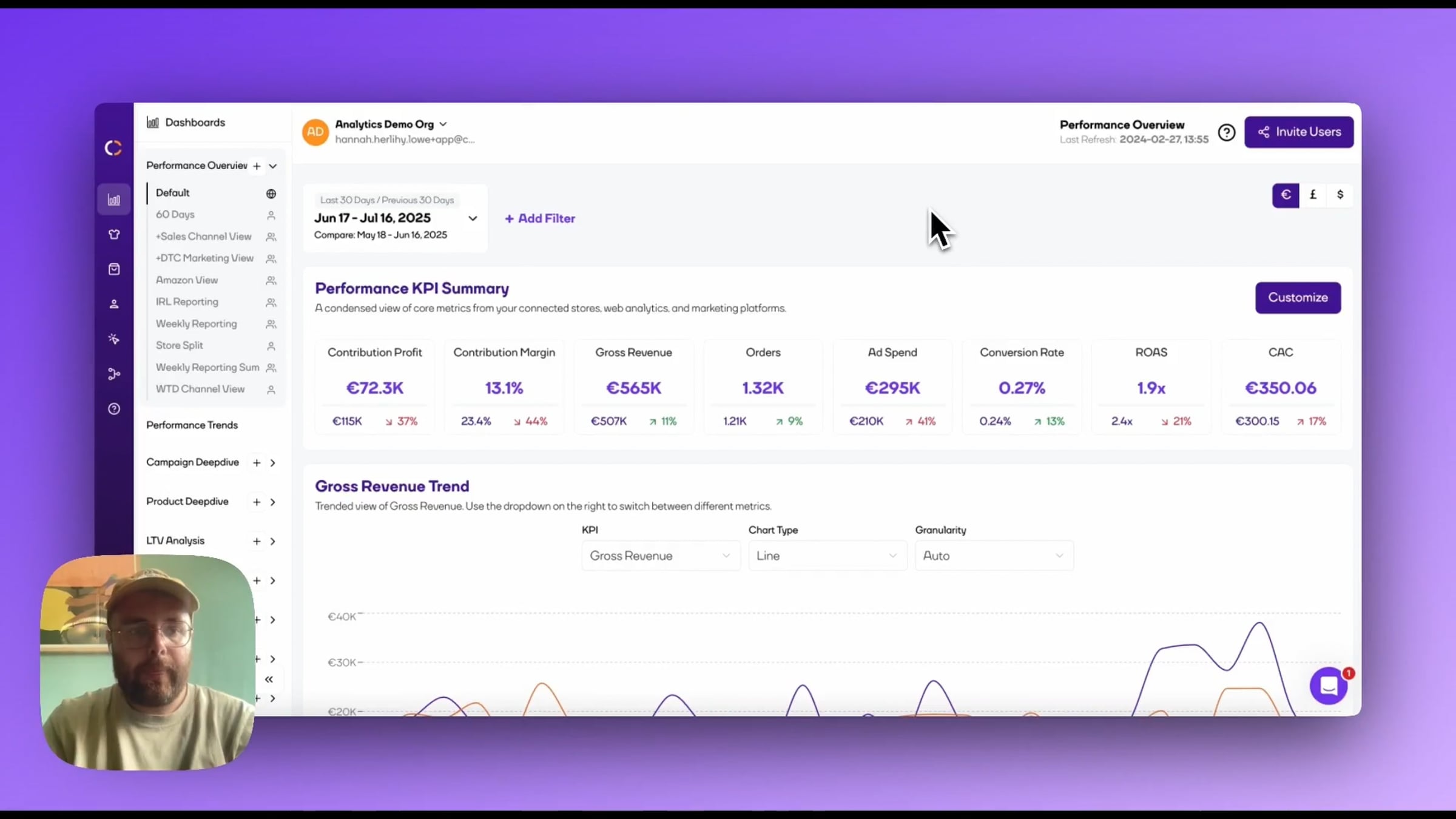The width and height of the screenshot is (1456, 819).
Task: Switch currency to US Dollar
Action: (x=1340, y=195)
